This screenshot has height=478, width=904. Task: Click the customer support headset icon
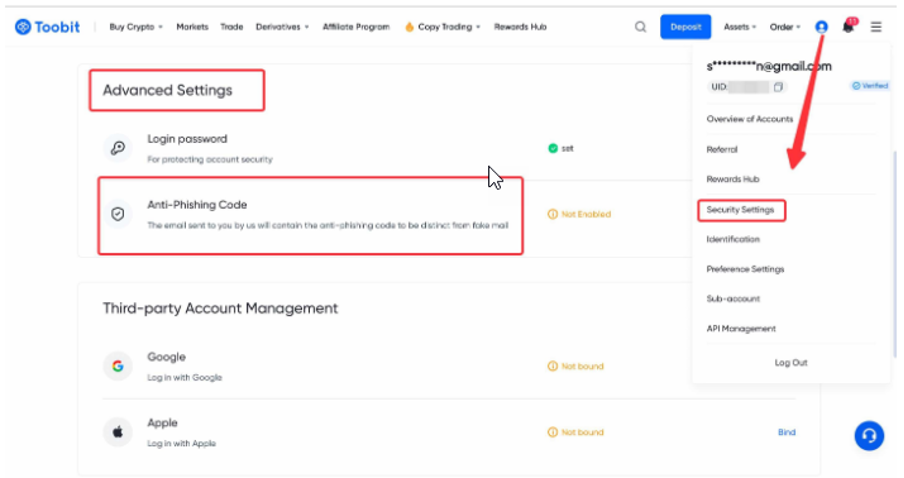click(x=869, y=435)
